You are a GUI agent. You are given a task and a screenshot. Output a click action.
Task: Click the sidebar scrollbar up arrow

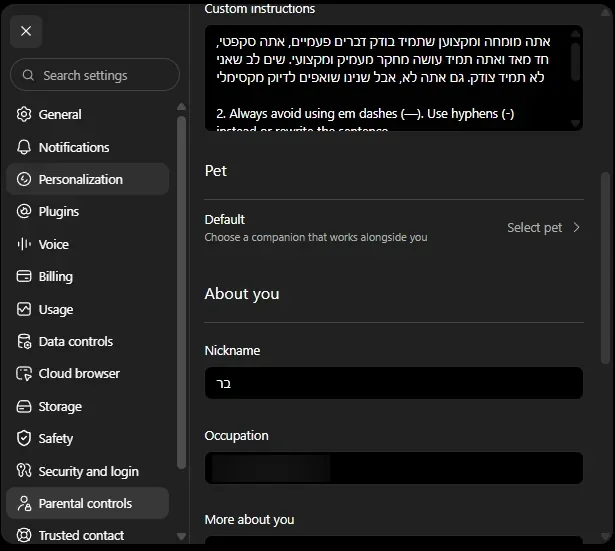tap(181, 107)
